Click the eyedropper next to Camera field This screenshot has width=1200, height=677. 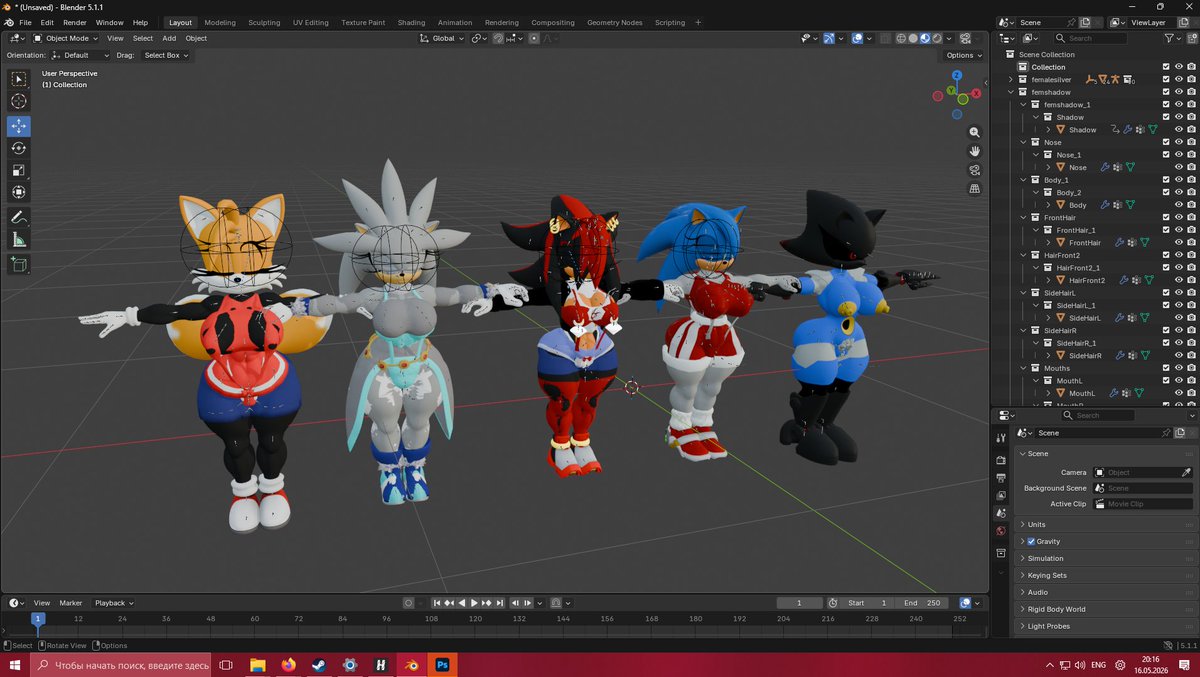click(x=1187, y=472)
